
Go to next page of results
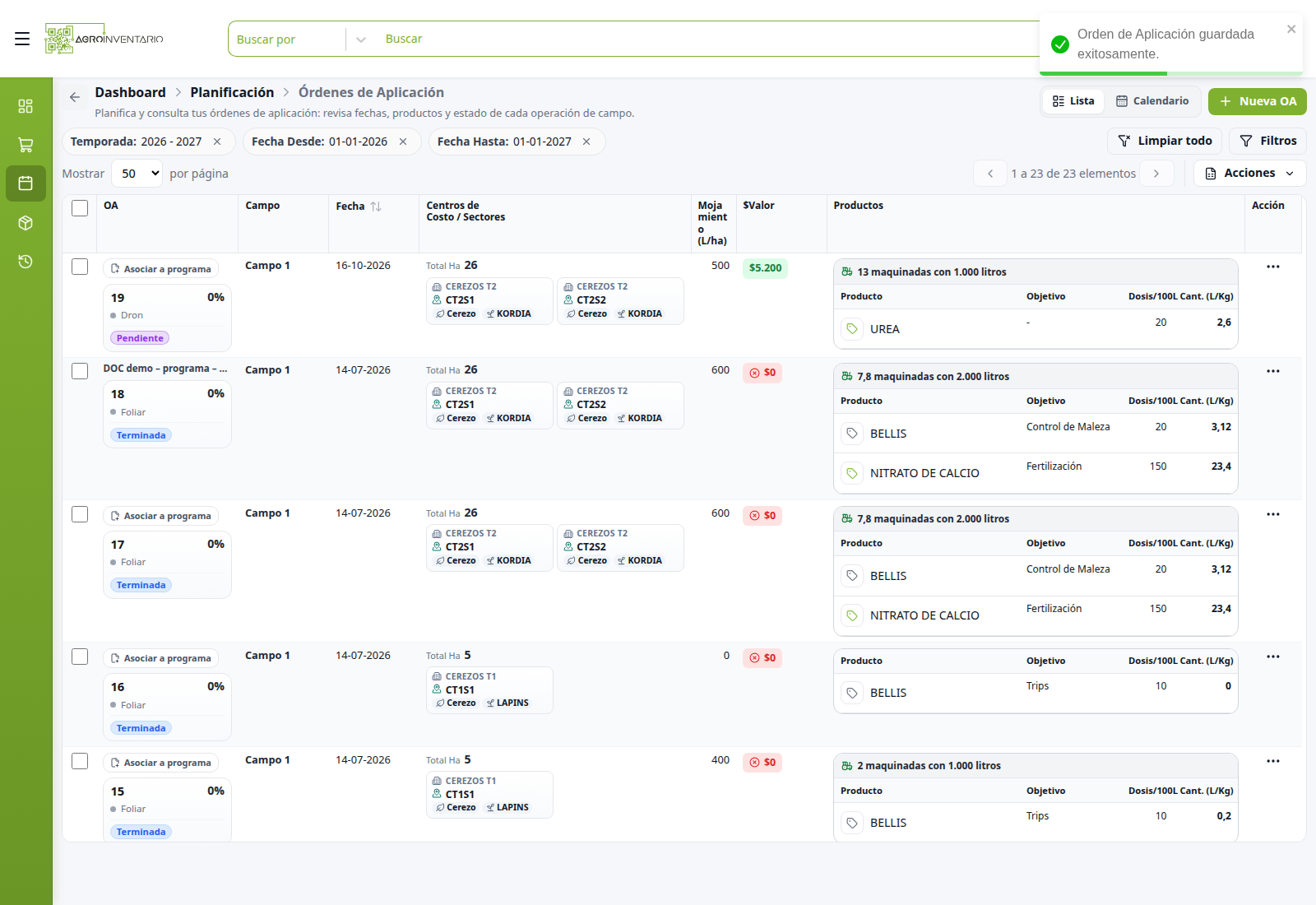point(1156,174)
